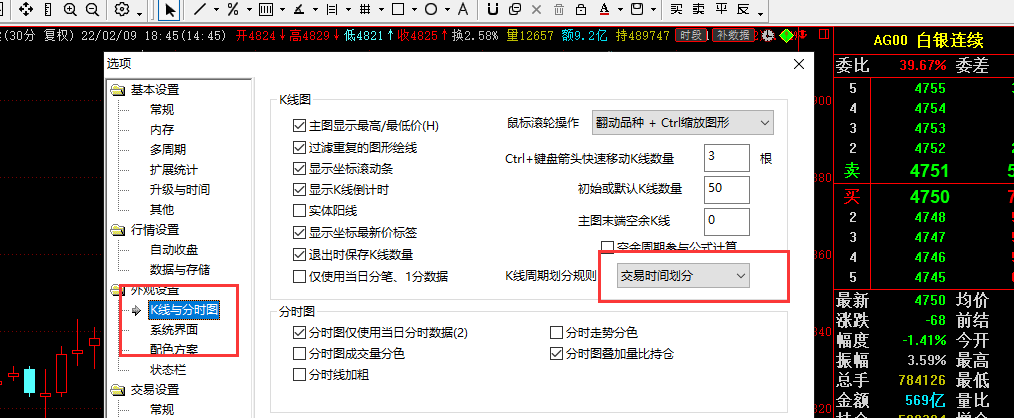Toggle 分时图仅使用当日分时数据(2) checkbox
Screen dimensions: 1014x418
pos(299,333)
